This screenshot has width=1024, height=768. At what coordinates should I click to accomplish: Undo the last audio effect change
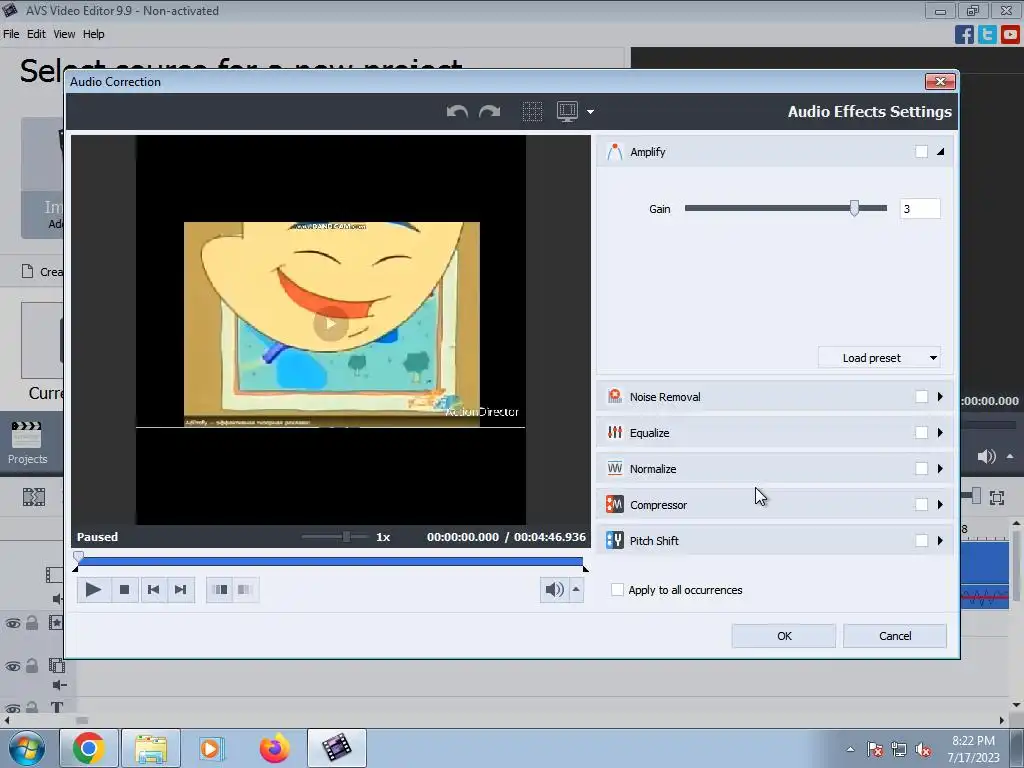tap(457, 112)
